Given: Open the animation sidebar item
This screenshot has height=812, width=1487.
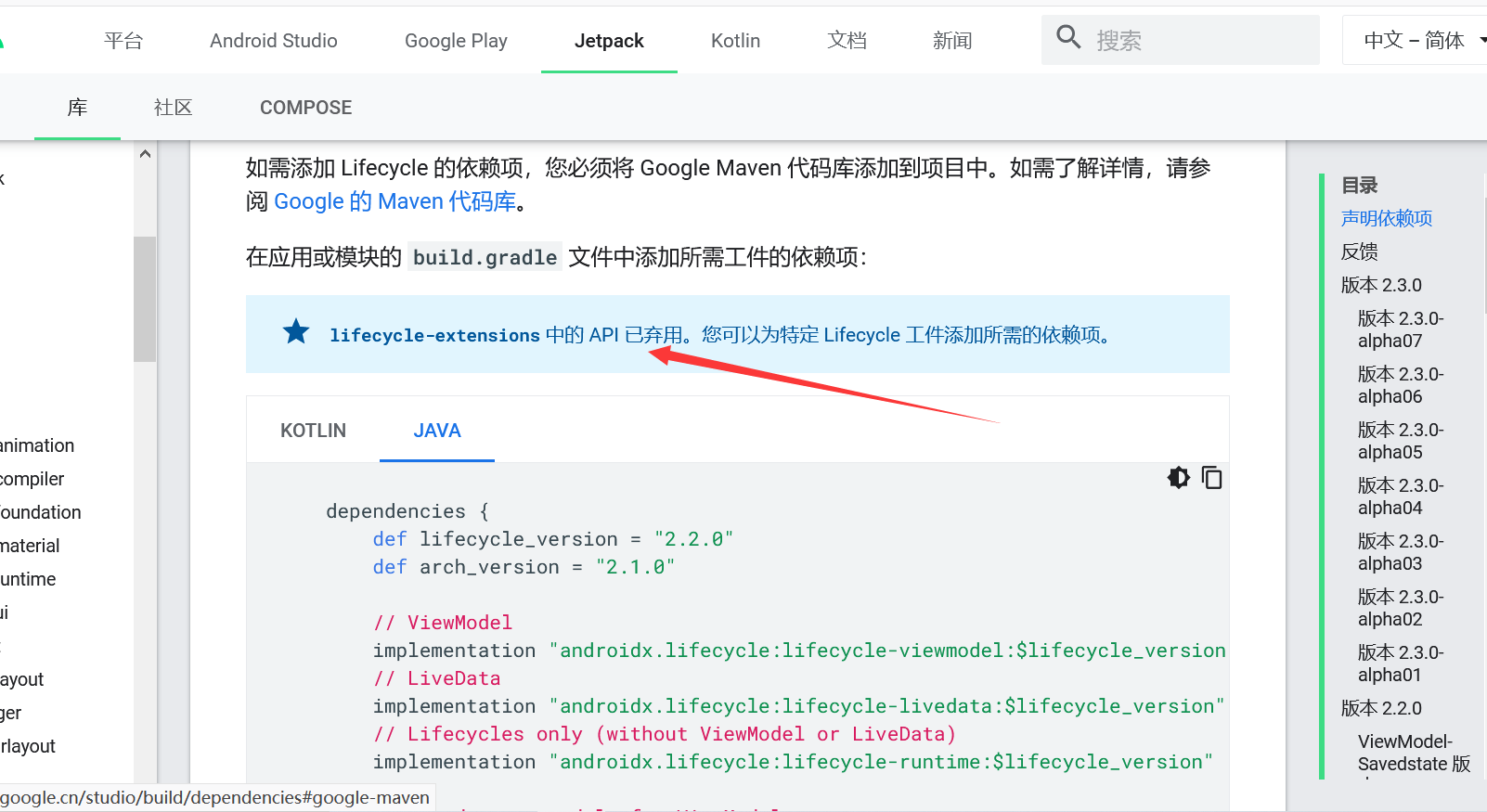Looking at the screenshot, I should tap(37, 445).
